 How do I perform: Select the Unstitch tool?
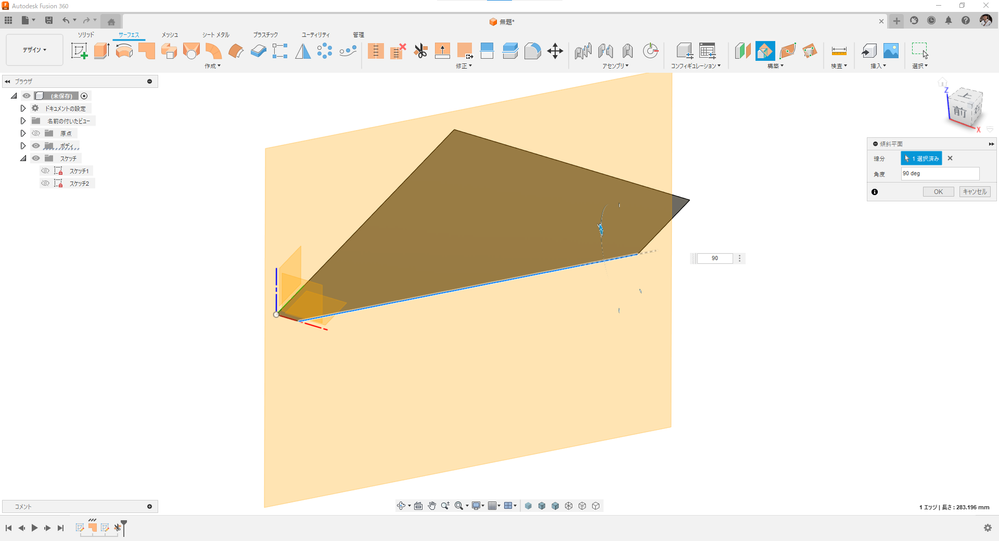click(x=398, y=51)
